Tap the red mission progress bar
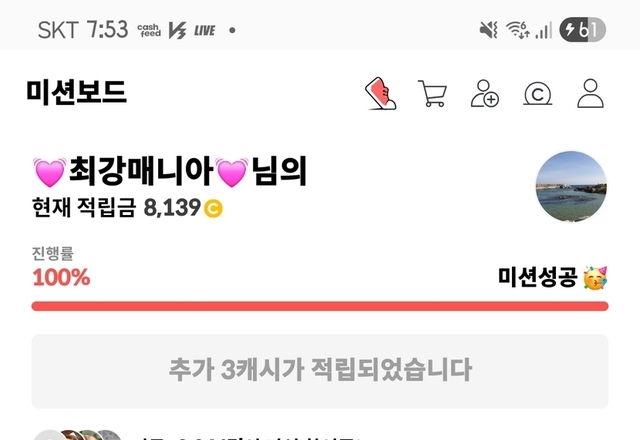 320,306
